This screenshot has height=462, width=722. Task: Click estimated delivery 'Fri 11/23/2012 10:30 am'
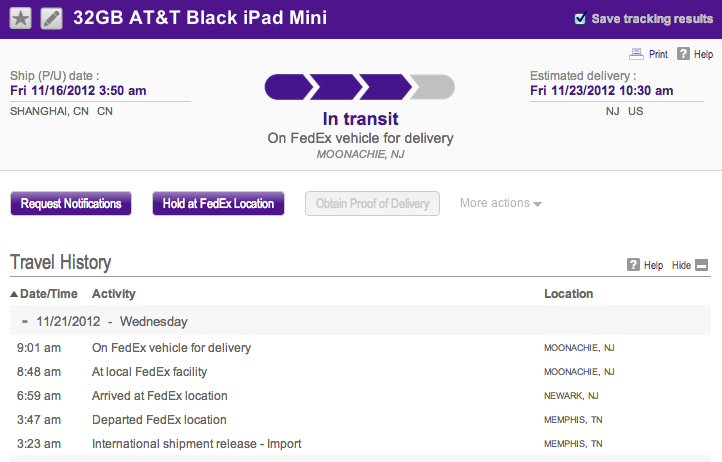(601, 90)
